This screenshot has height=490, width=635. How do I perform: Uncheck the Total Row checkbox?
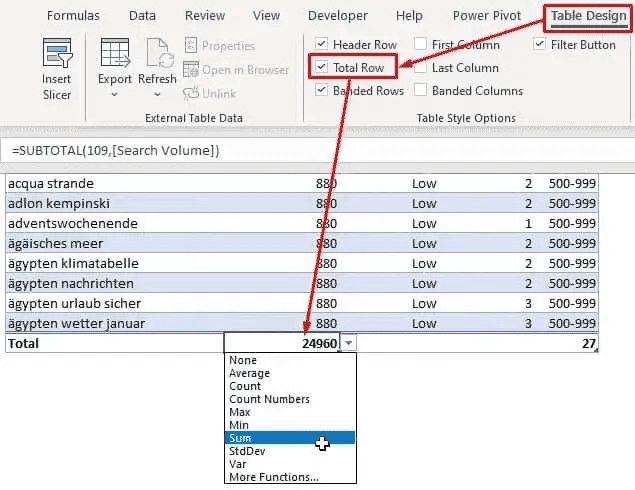click(322, 66)
